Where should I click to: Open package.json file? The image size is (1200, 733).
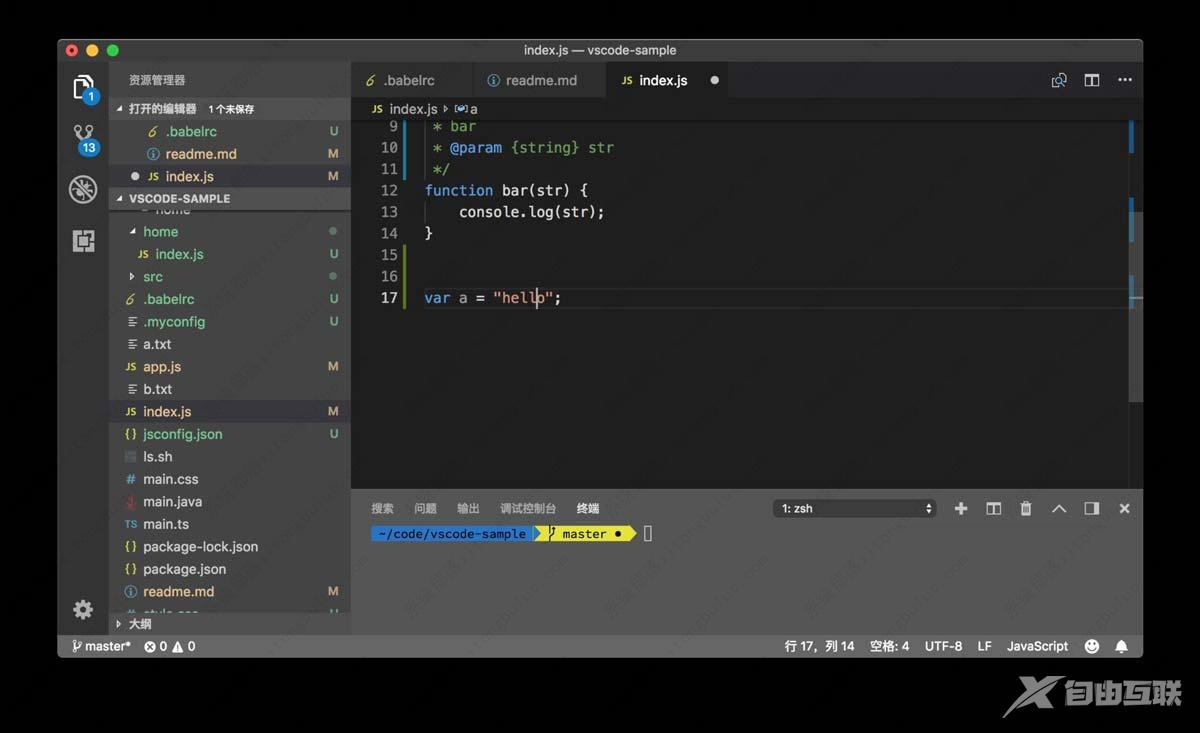coord(229,569)
